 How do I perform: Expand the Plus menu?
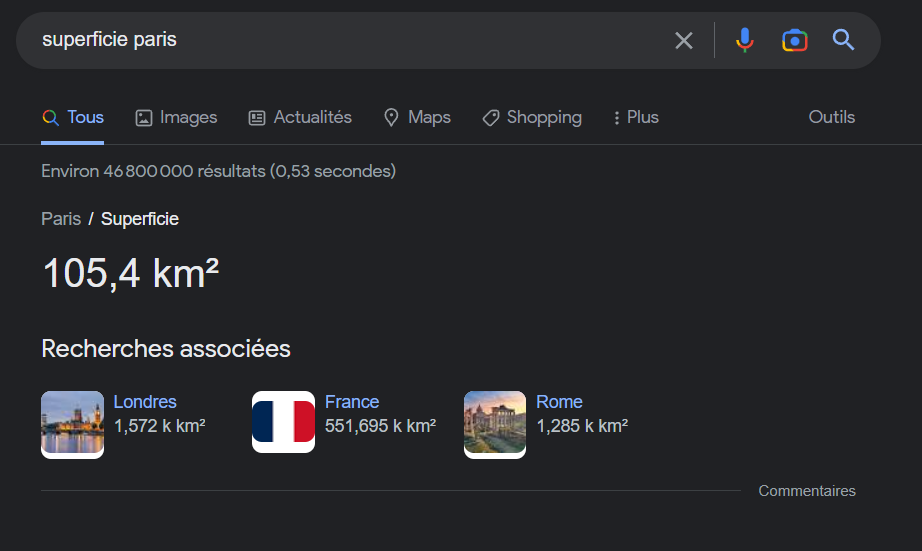(x=636, y=118)
